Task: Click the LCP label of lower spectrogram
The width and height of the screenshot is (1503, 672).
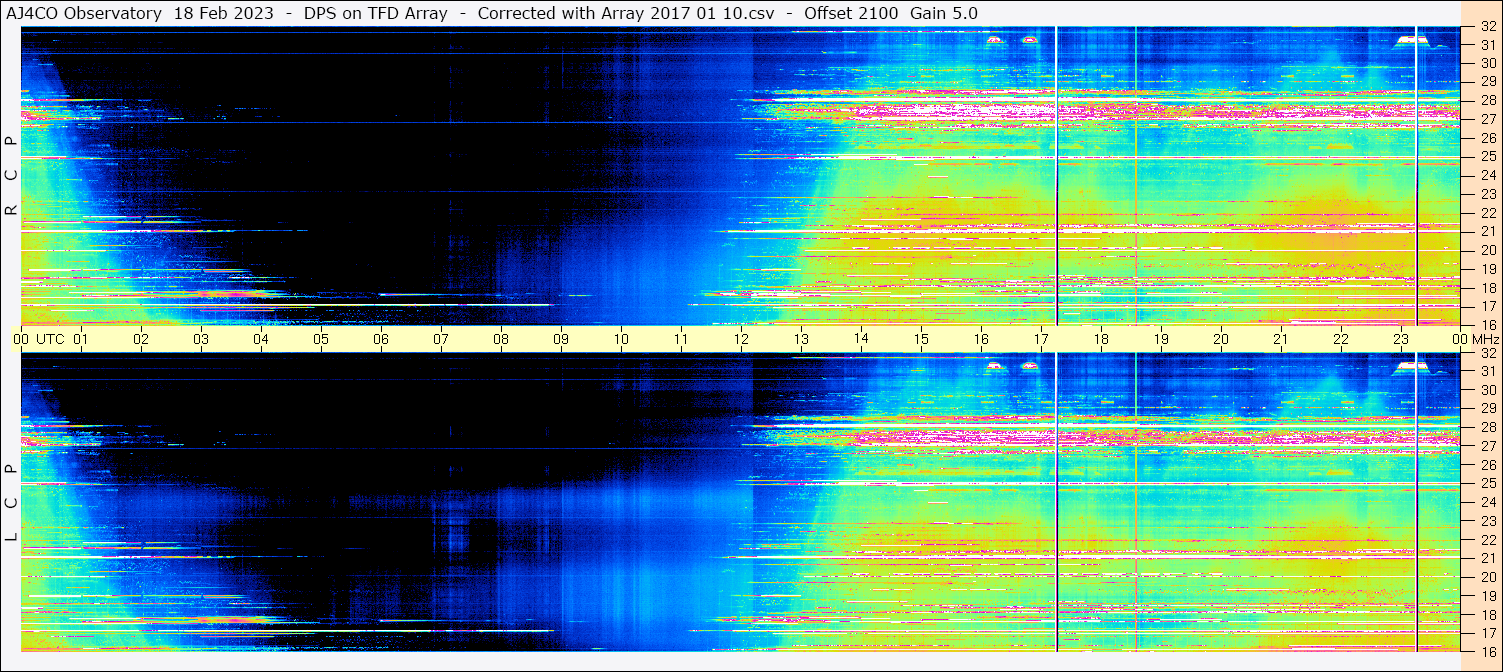Action: pos(11,503)
